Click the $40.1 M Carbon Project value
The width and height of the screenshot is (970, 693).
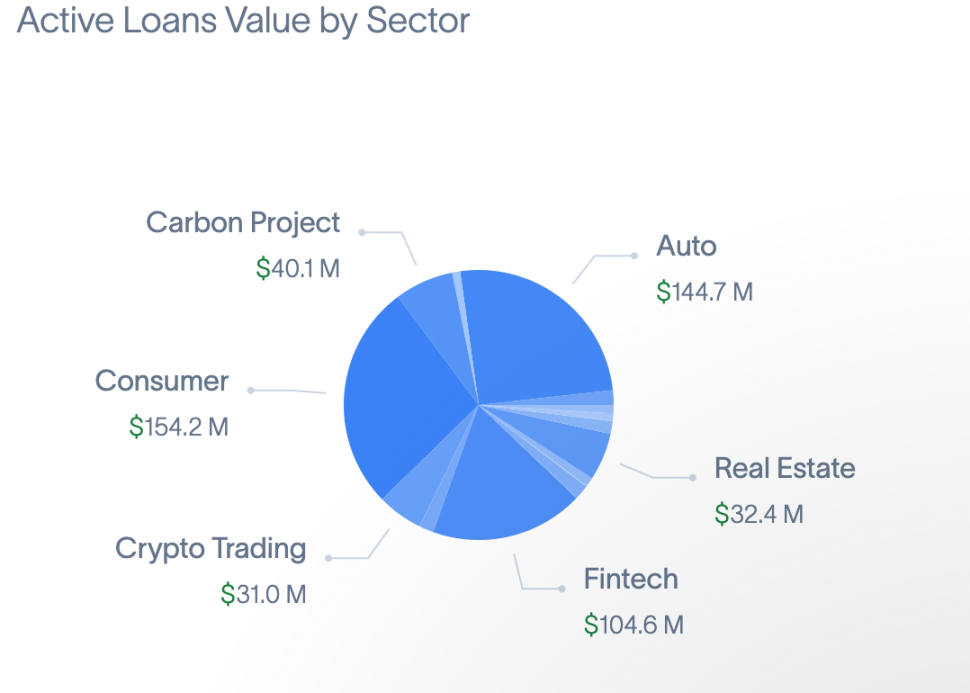tap(298, 269)
